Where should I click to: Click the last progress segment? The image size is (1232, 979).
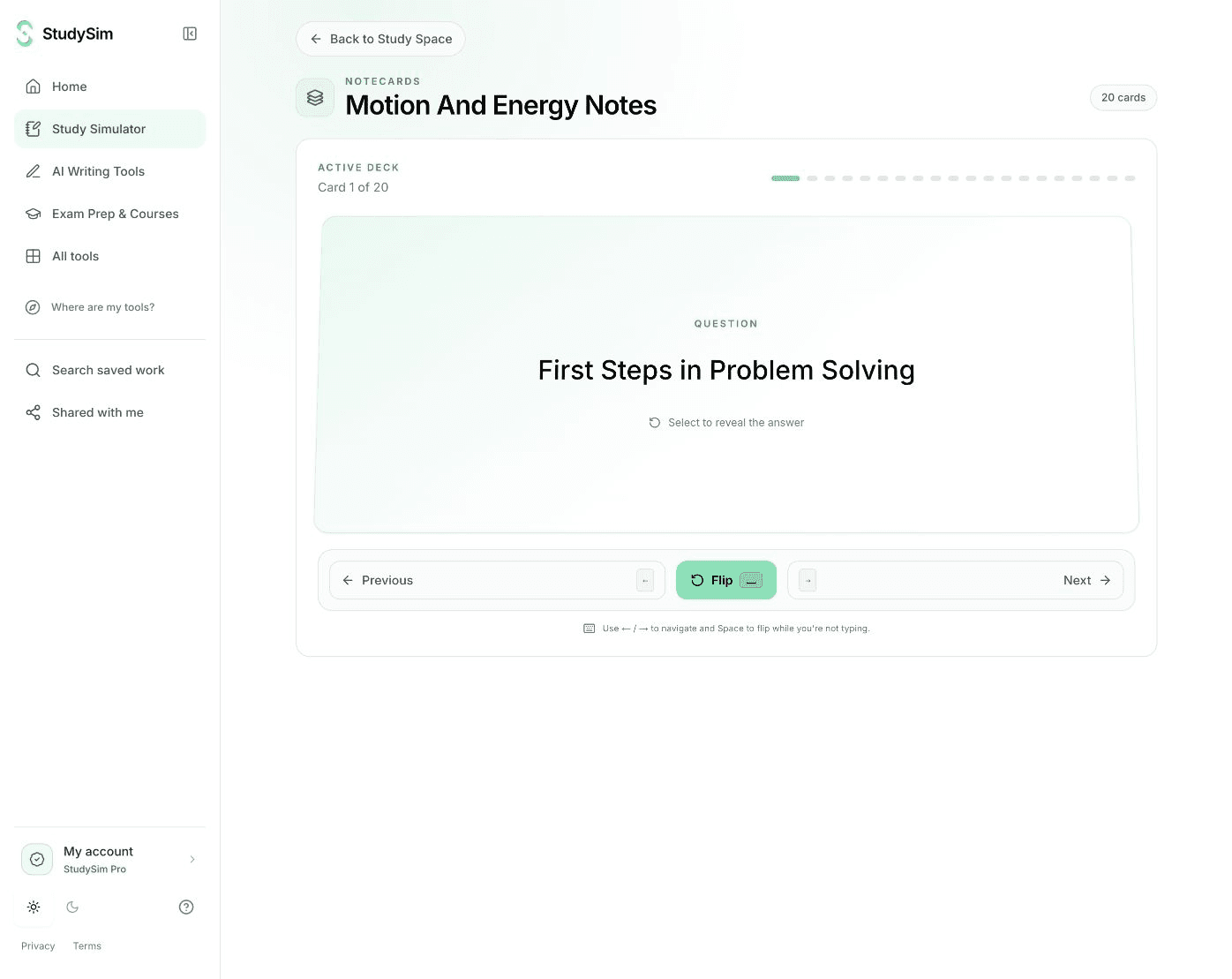pos(1130,178)
